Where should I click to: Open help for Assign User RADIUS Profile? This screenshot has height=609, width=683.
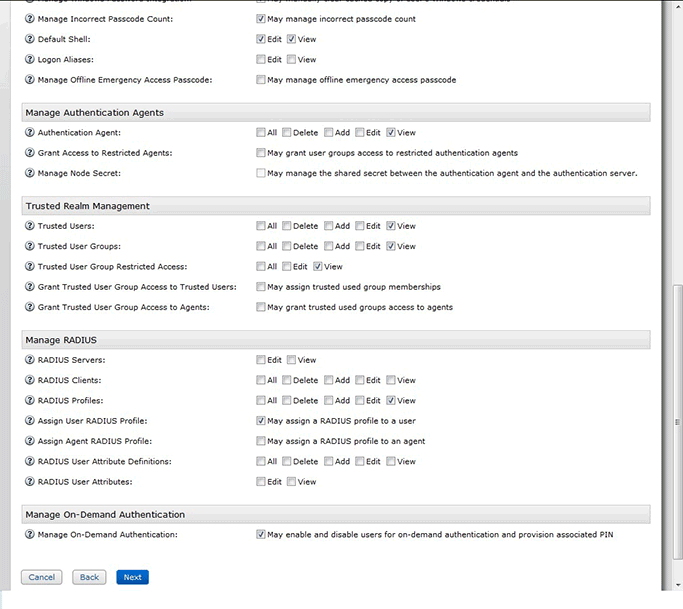(x=30, y=421)
